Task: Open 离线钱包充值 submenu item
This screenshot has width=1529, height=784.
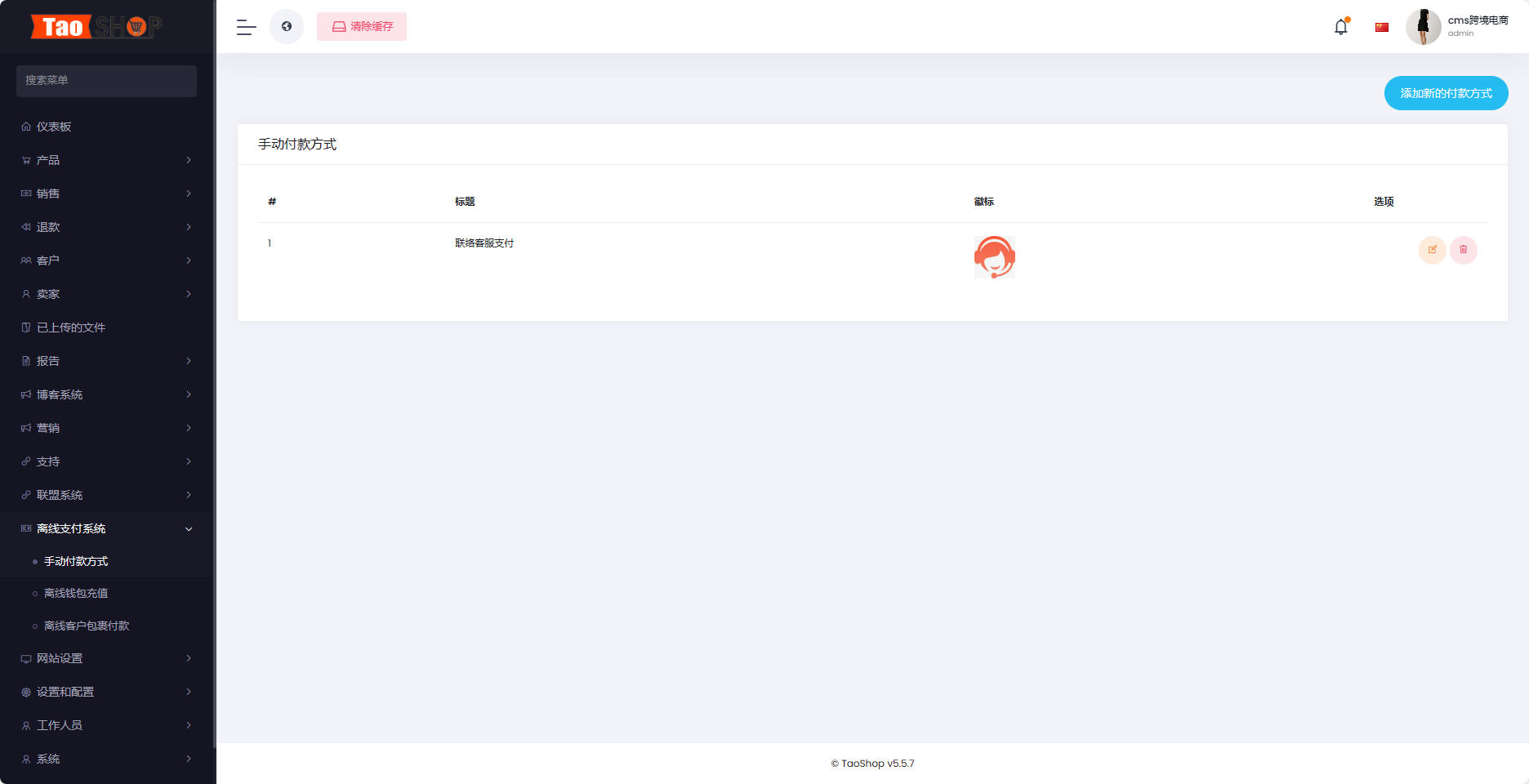Action: pos(76,593)
